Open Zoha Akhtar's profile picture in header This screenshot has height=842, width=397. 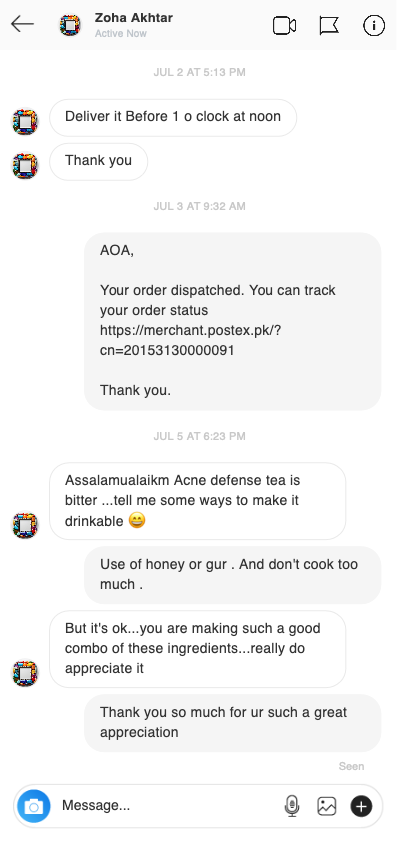coord(70,25)
